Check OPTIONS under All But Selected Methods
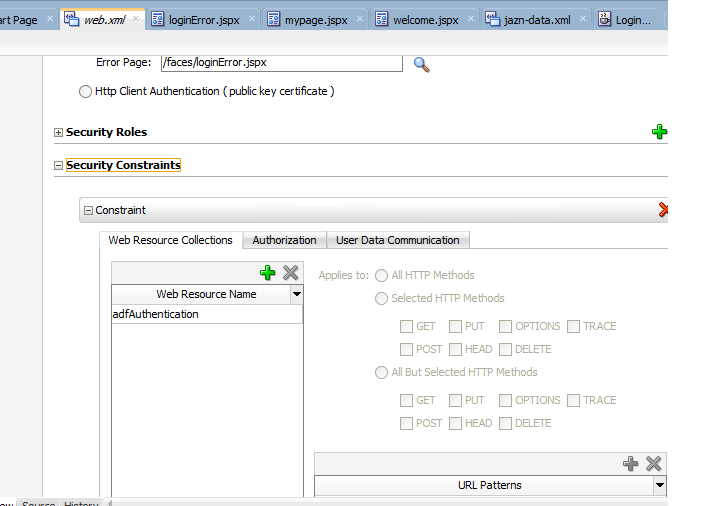Screen dimensions: 719x506 [x=505, y=400]
